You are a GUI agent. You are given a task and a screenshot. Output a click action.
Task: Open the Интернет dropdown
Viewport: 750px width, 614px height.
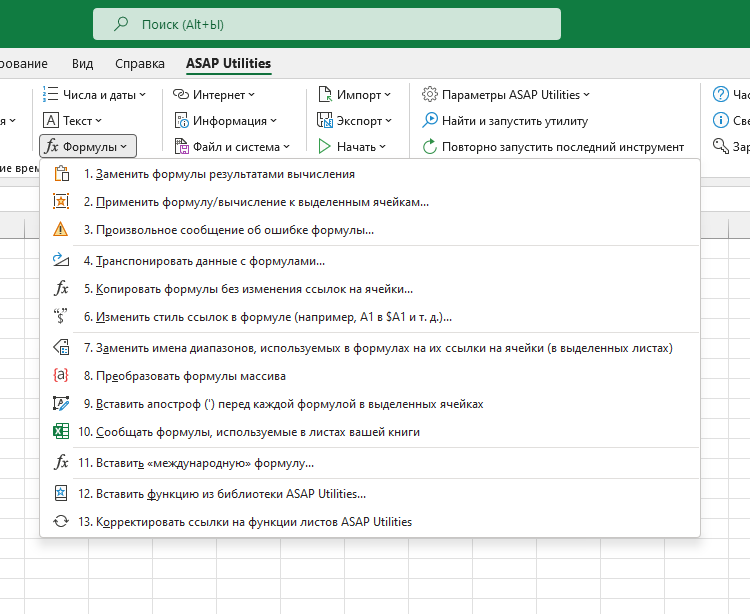coord(213,95)
